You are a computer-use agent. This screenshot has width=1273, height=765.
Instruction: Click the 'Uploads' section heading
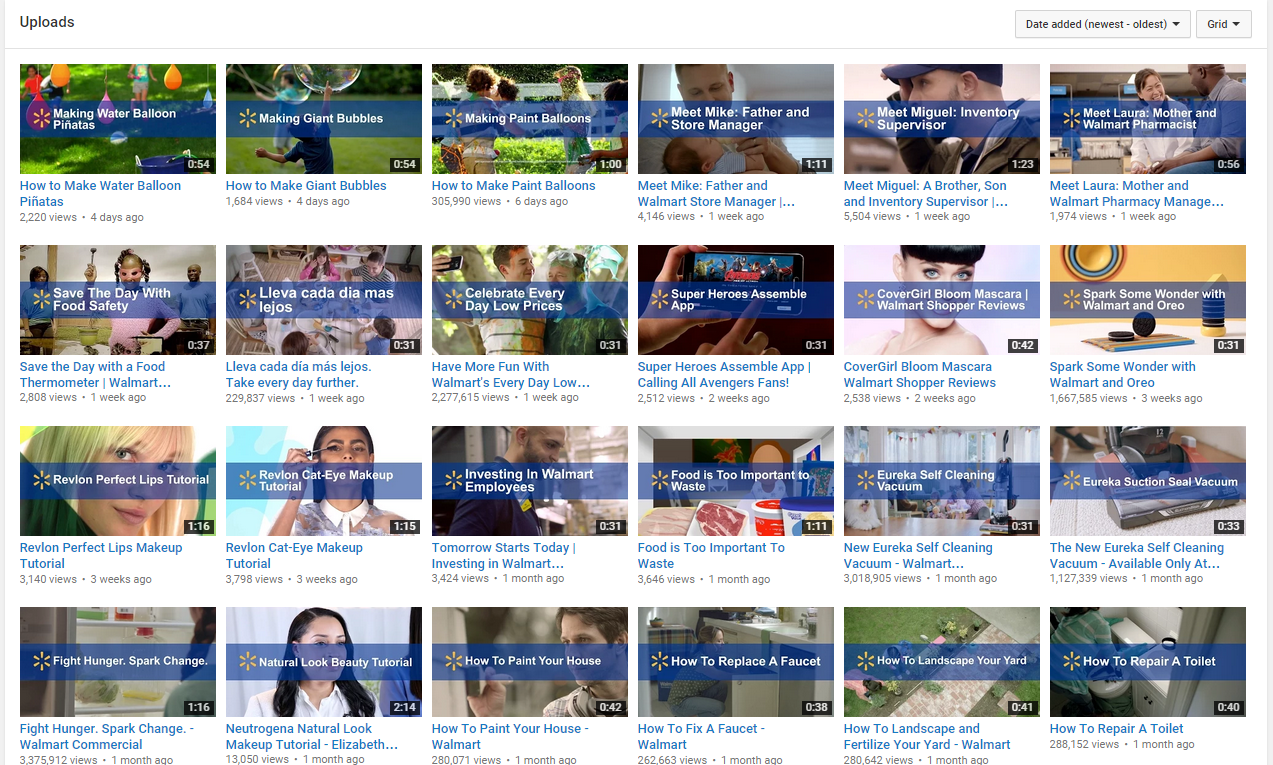coord(47,22)
